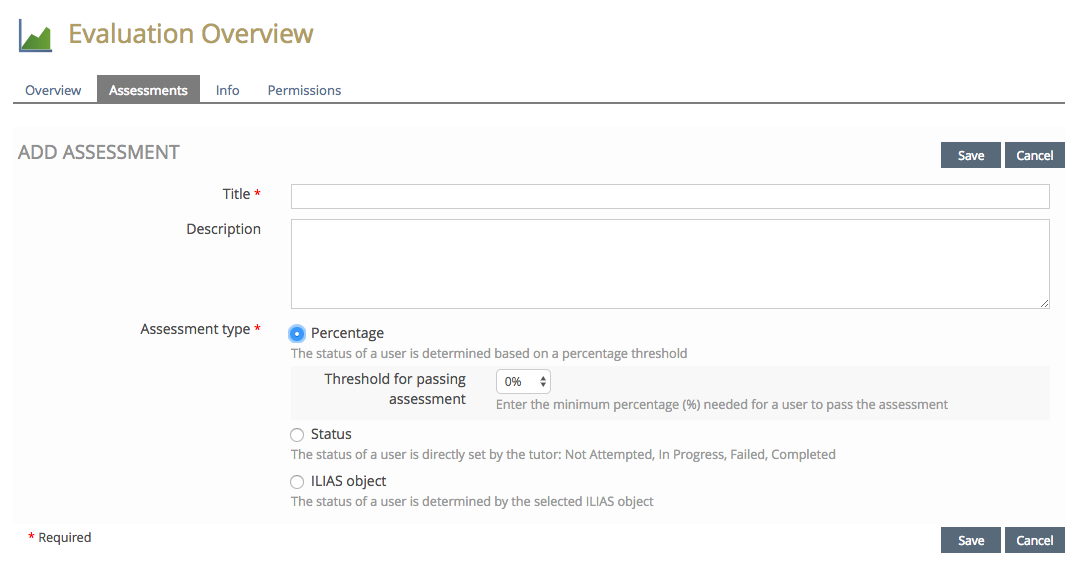Select the ILIAS object radio button
Image resolution: width=1078 pixels, height=565 pixels.
coord(297,482)
